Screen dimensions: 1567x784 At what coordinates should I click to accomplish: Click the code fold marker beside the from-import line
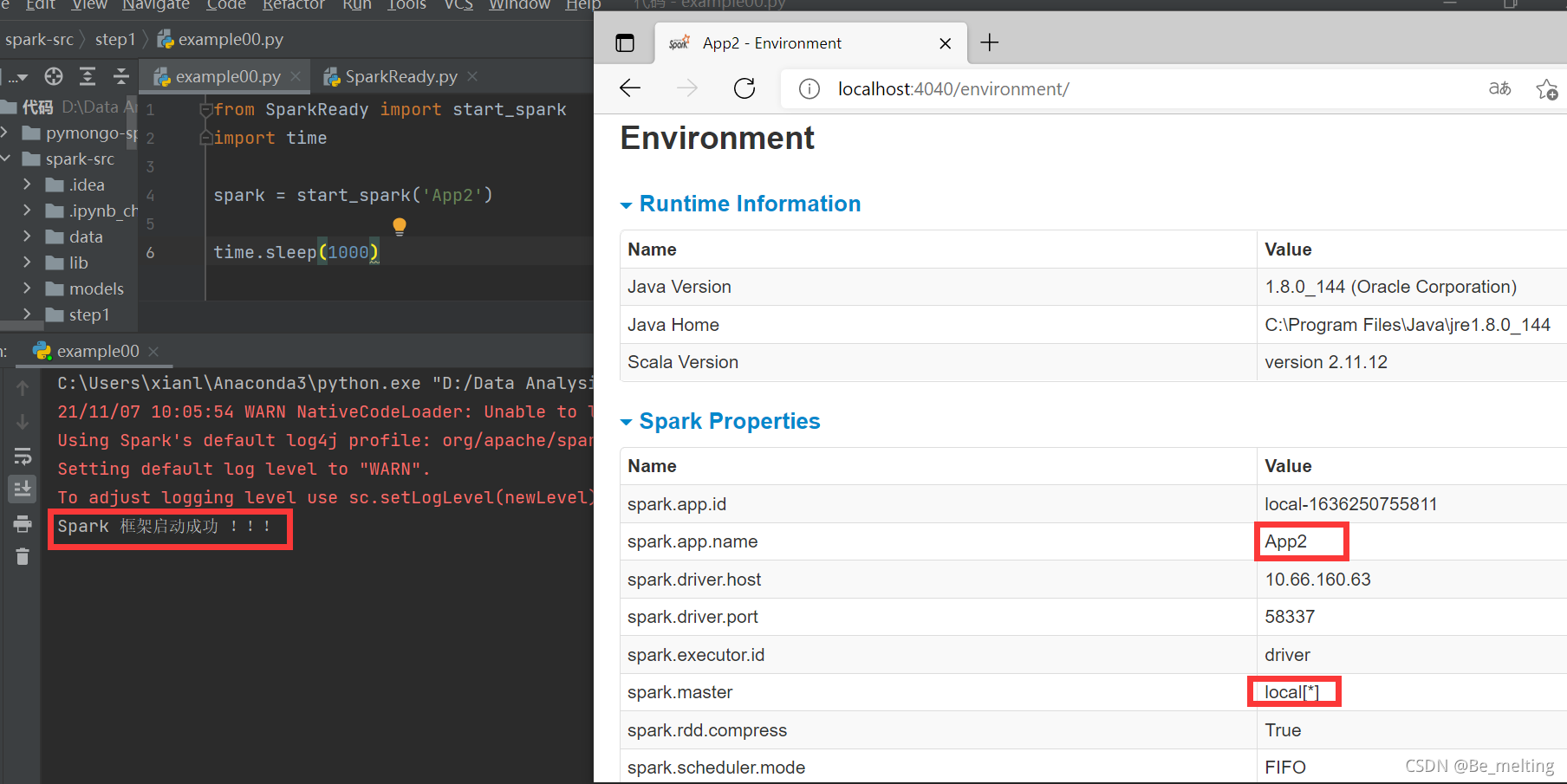click(206, 110)
